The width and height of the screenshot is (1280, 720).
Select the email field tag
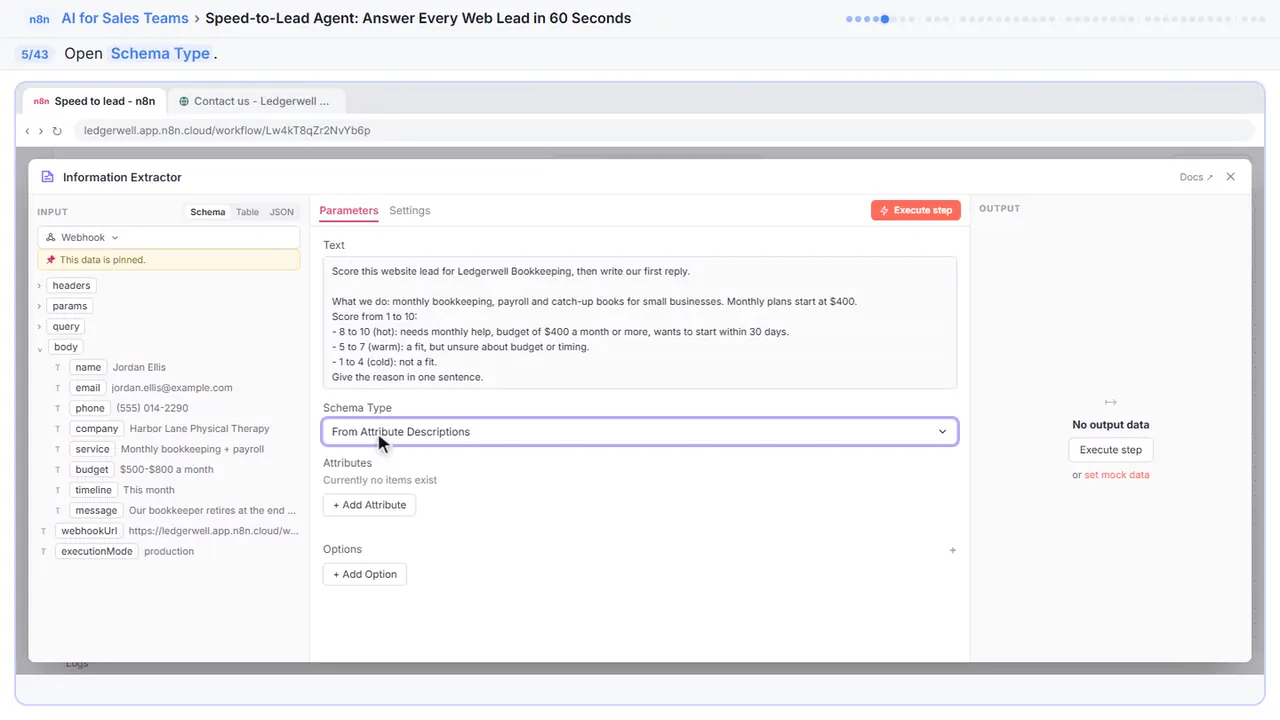click(x=88, y=388)
